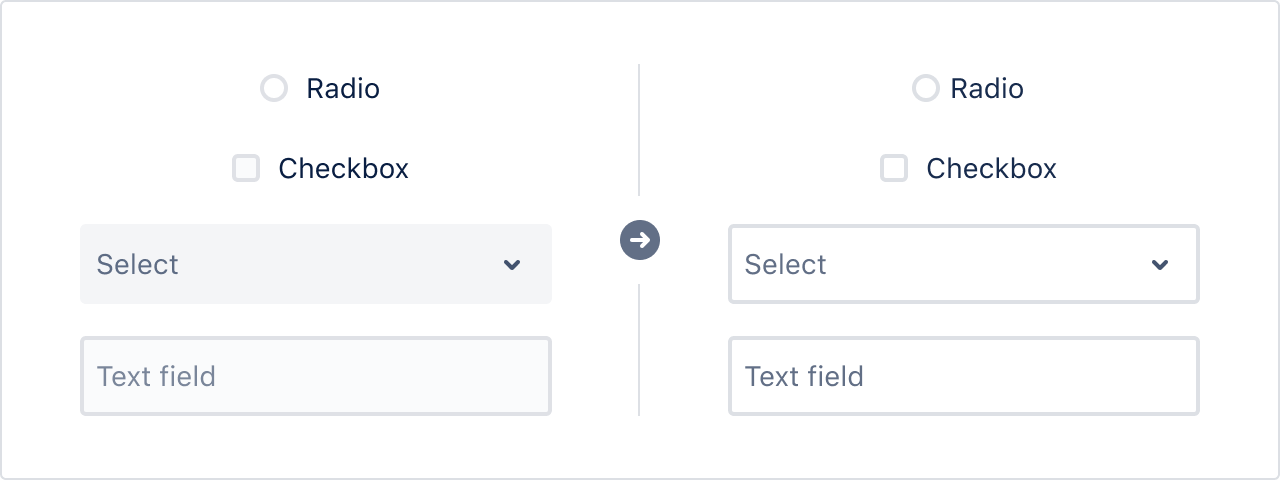Viewport: 1280px width, 480px height.
Task: Click the chevron icon in the outlined Select
Action: coord(1160,265)
